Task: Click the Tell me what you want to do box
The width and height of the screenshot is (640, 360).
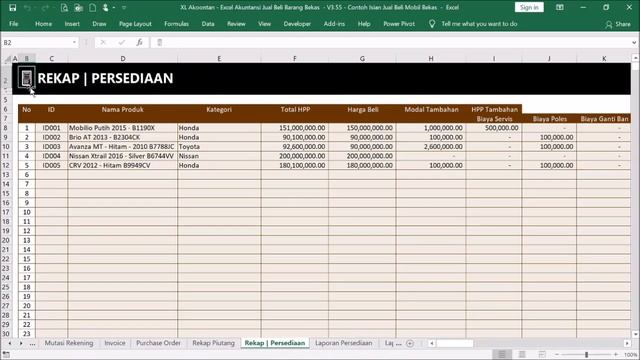Action: tap(479, 24)
